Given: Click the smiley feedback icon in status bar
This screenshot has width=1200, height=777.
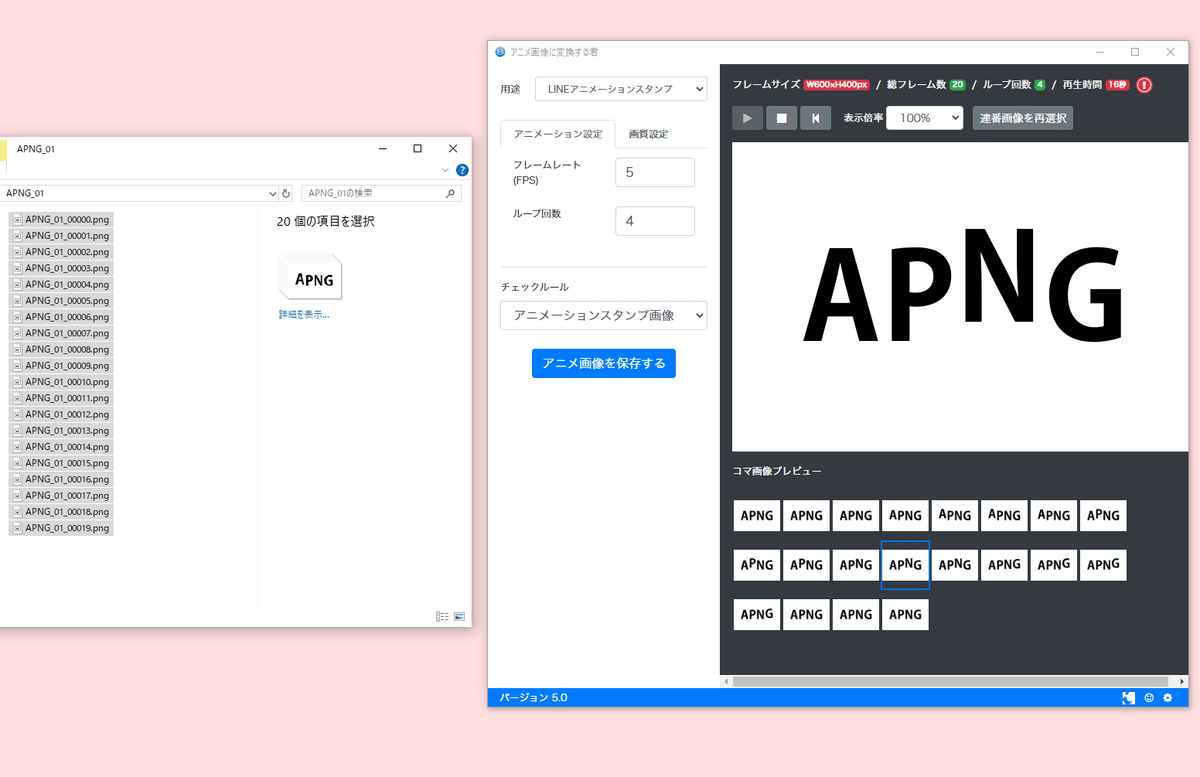Looking at the screenshot, I should pyautogui.click(x=1148, y=697).
